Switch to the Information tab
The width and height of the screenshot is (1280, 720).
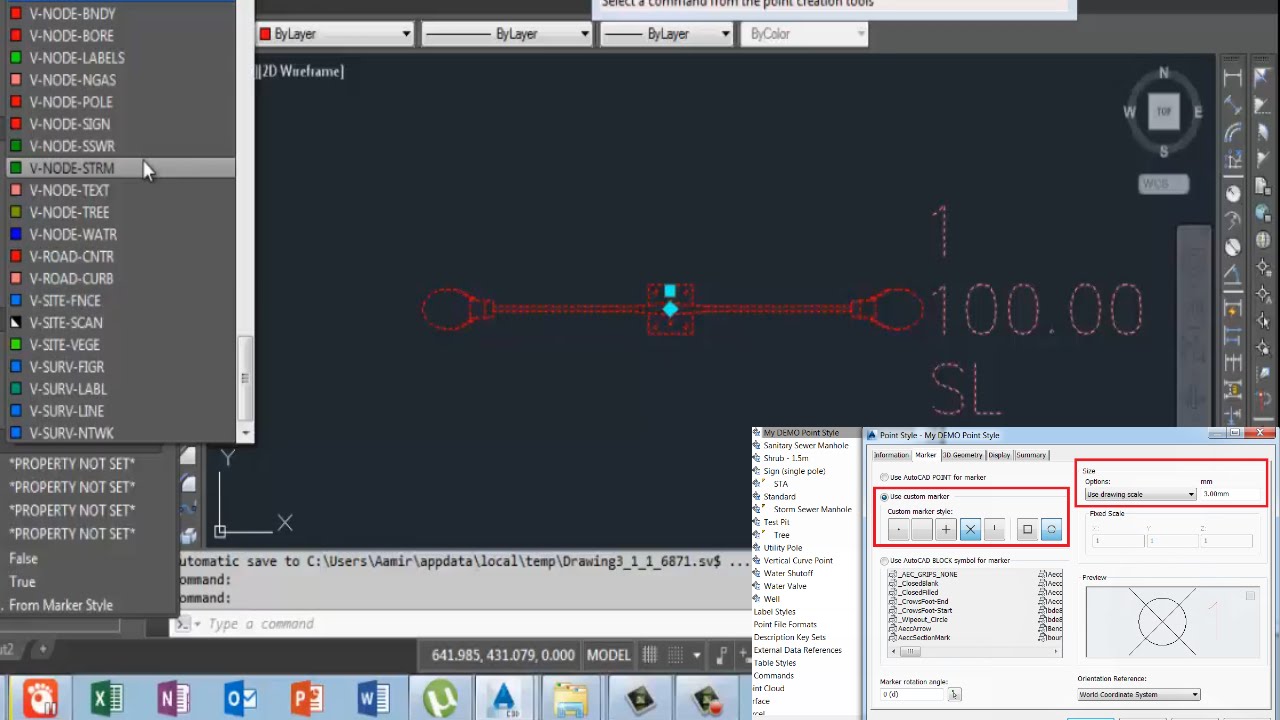pyautogui.click(x=891, y=455)
